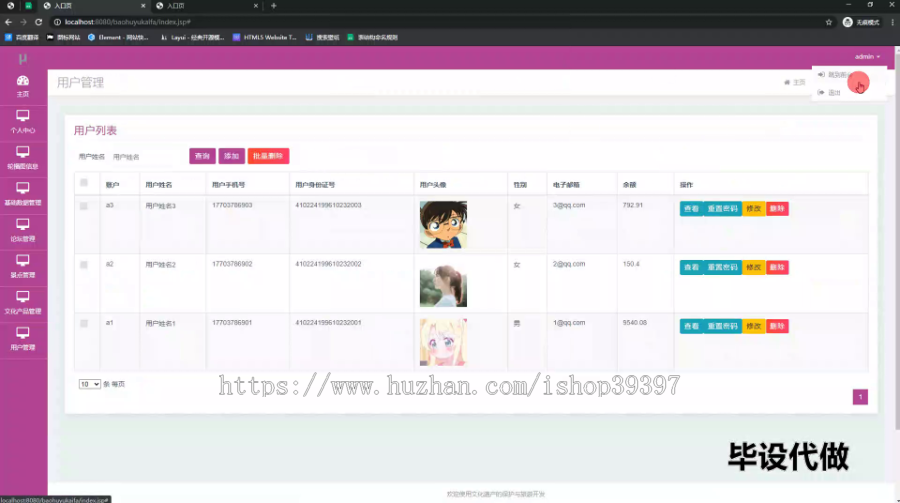
Task: Open 景点管理 in the sidebar
Action: tap(23, 266)
